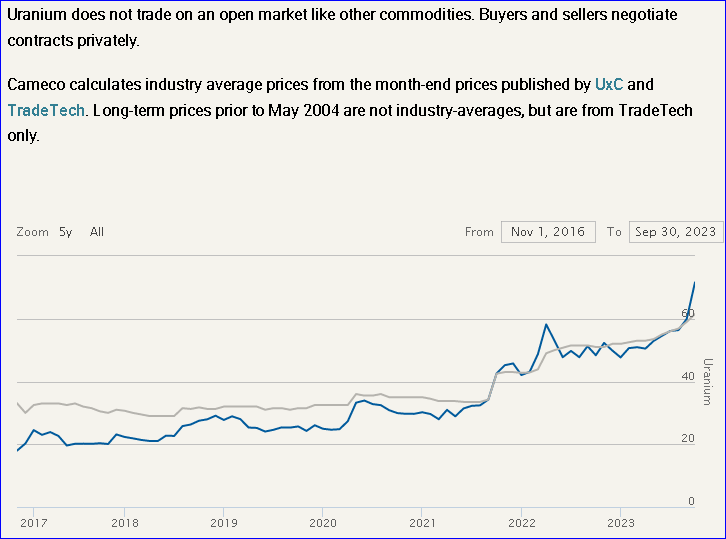Click the 2017 x-axis label

(34, 522)
